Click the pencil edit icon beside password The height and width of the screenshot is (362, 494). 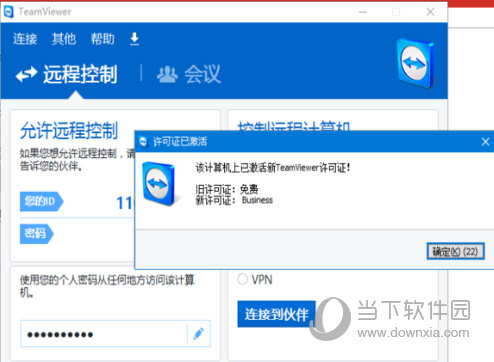coord(199,334)
